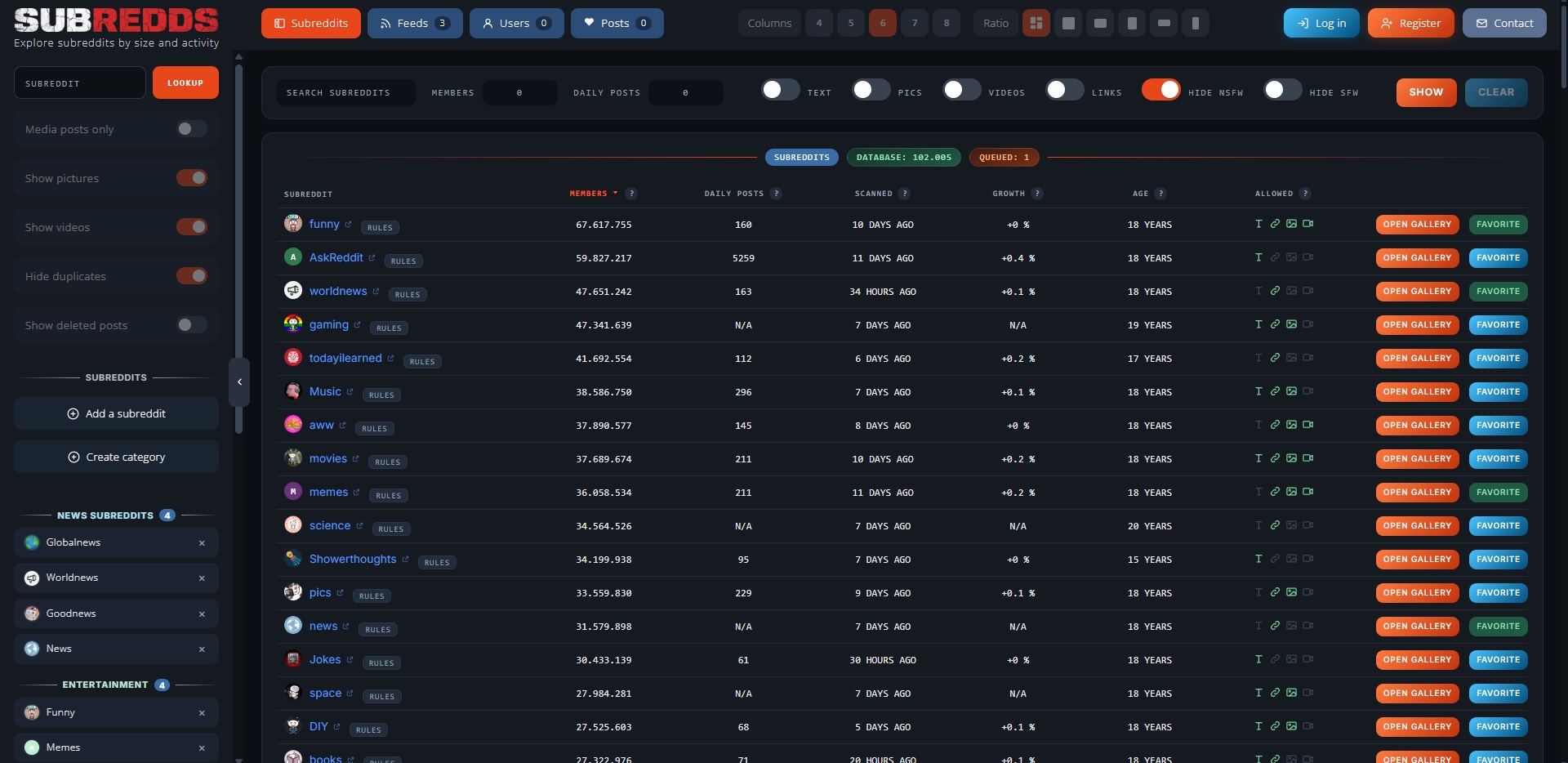Click the Clear filters button
1568x763 pixels.
click(1496, 92)
